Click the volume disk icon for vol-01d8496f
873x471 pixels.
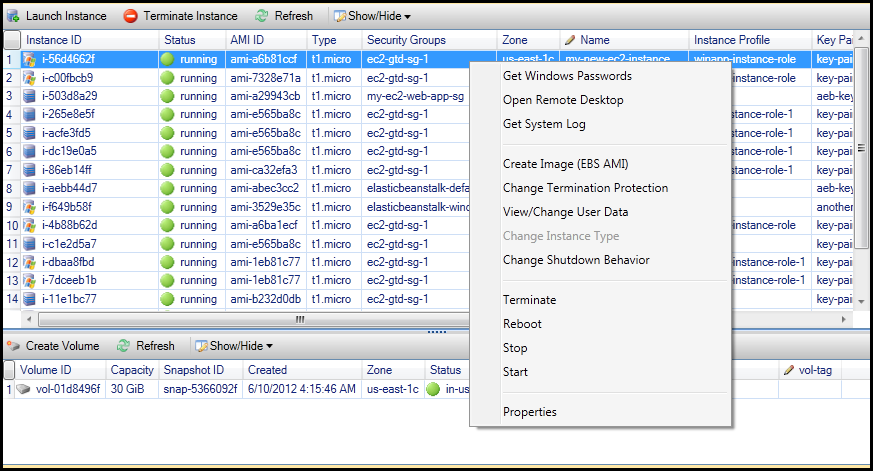click(x=25, y=389)
